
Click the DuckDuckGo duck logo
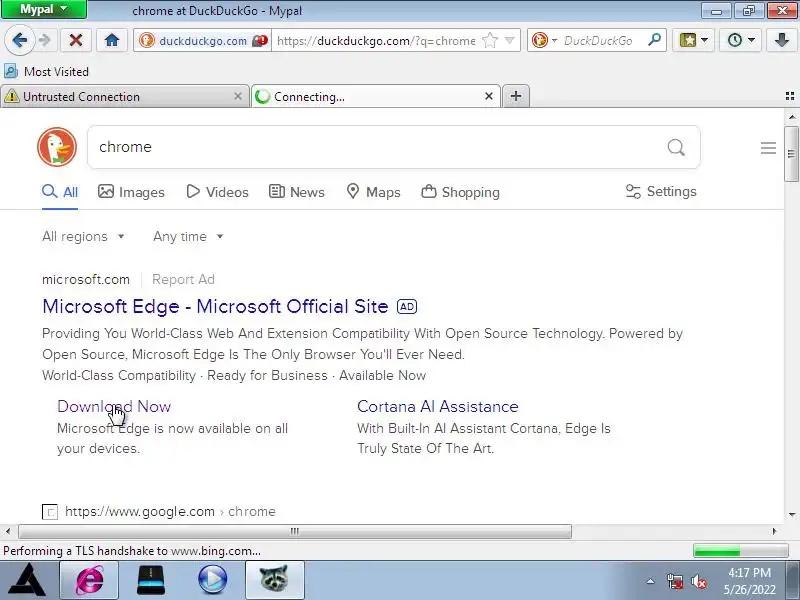pos(57,147)
